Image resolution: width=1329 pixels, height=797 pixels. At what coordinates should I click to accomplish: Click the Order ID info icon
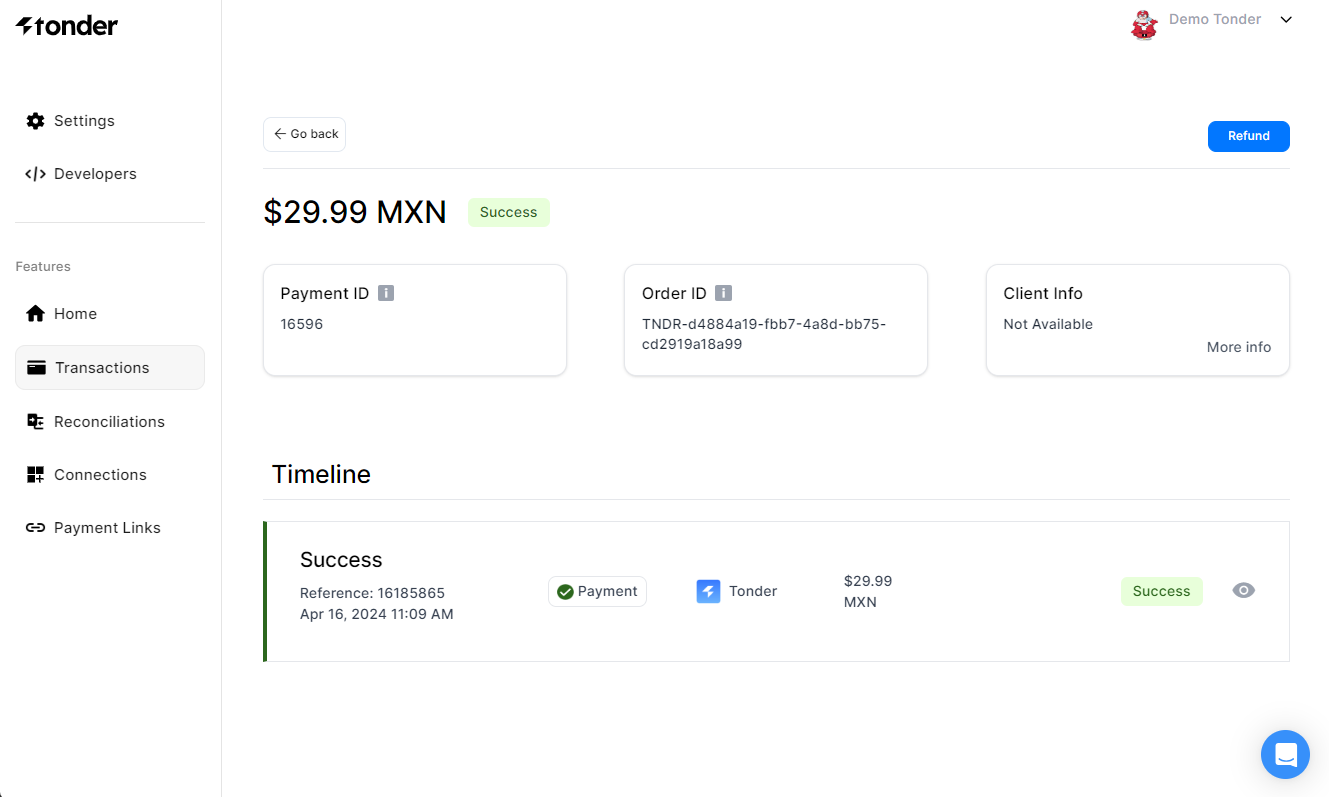(x=724, y=293)
